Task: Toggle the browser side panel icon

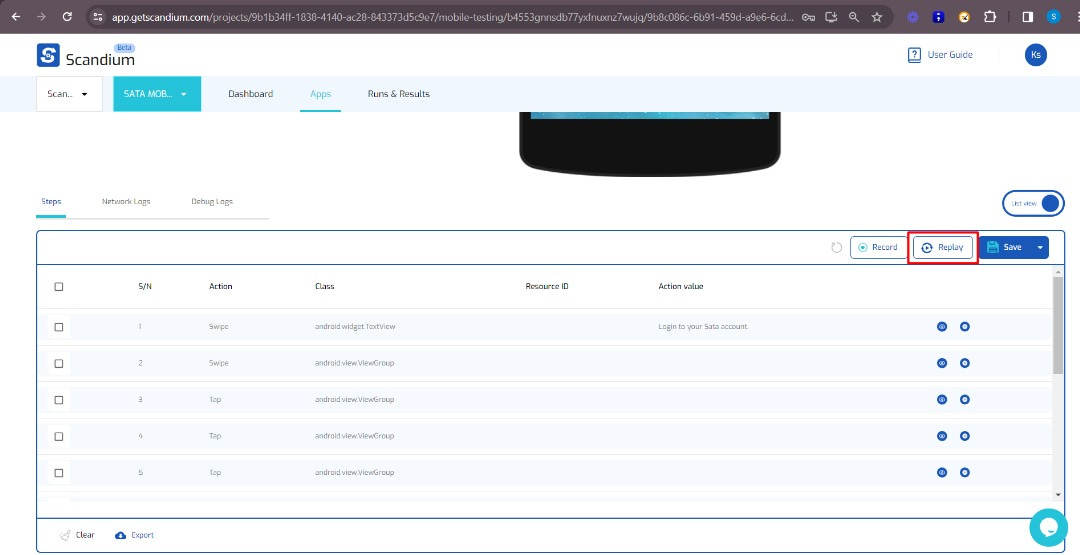Action: pos(1028,17)
